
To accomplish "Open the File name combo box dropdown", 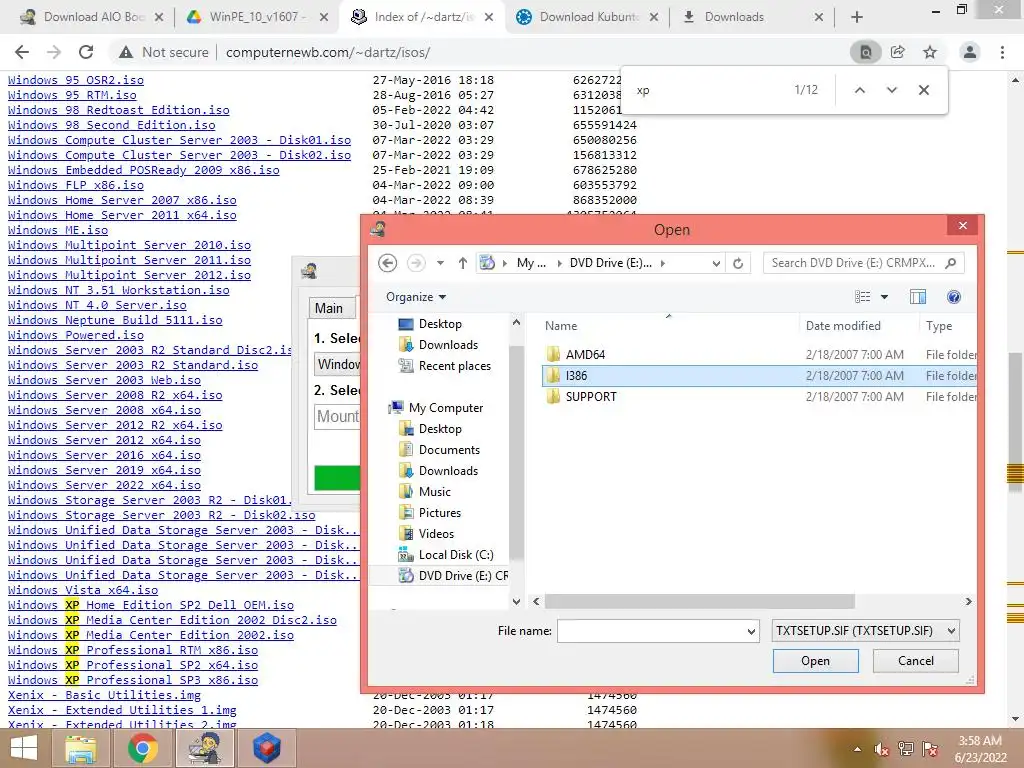I will [751, 632].
